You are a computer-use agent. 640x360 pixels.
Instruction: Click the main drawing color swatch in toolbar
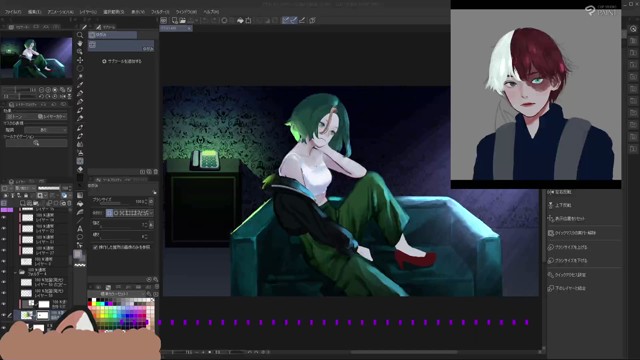[x=78, y=254]
